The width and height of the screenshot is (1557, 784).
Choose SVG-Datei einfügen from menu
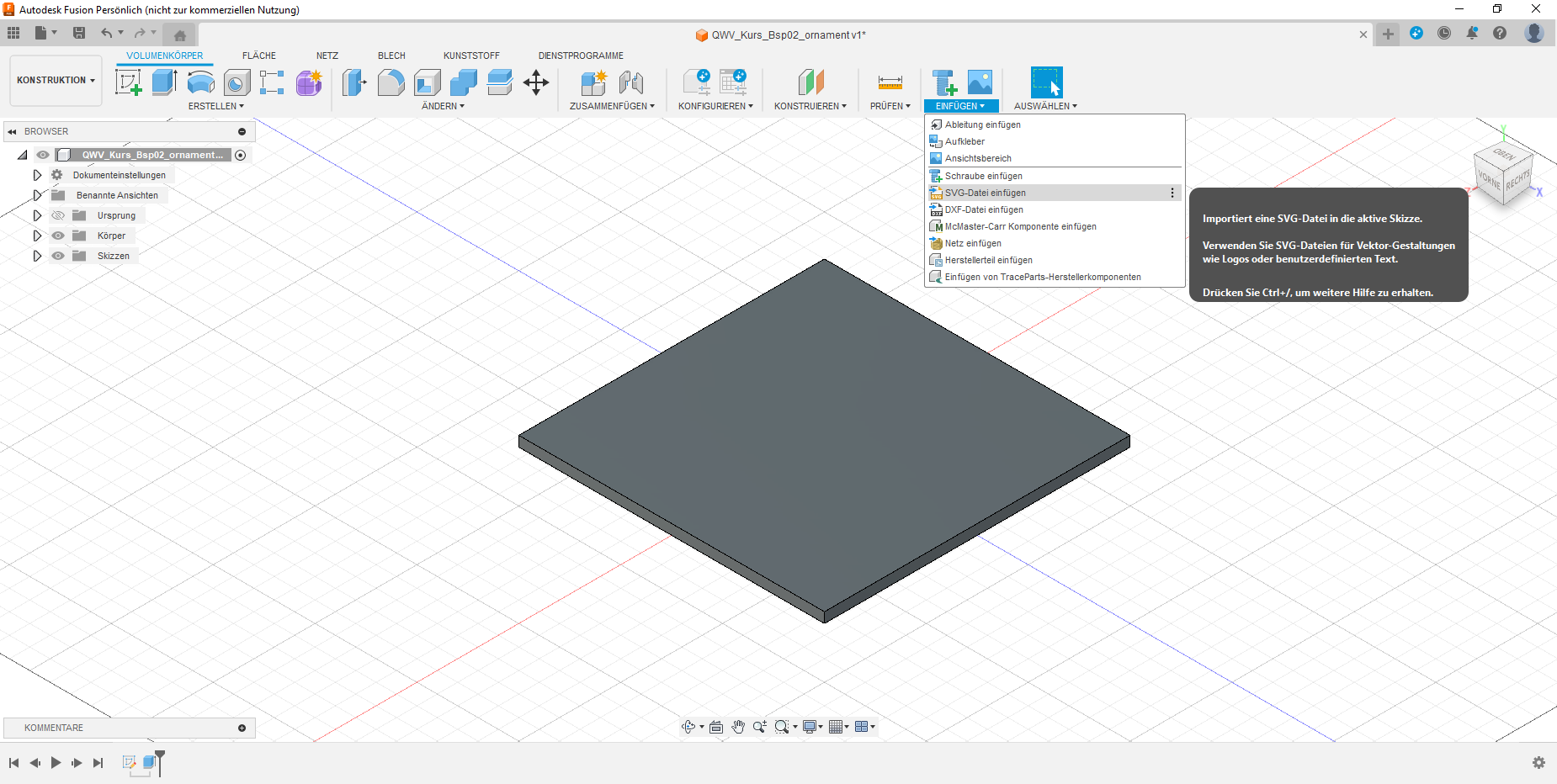click(985, 193)
